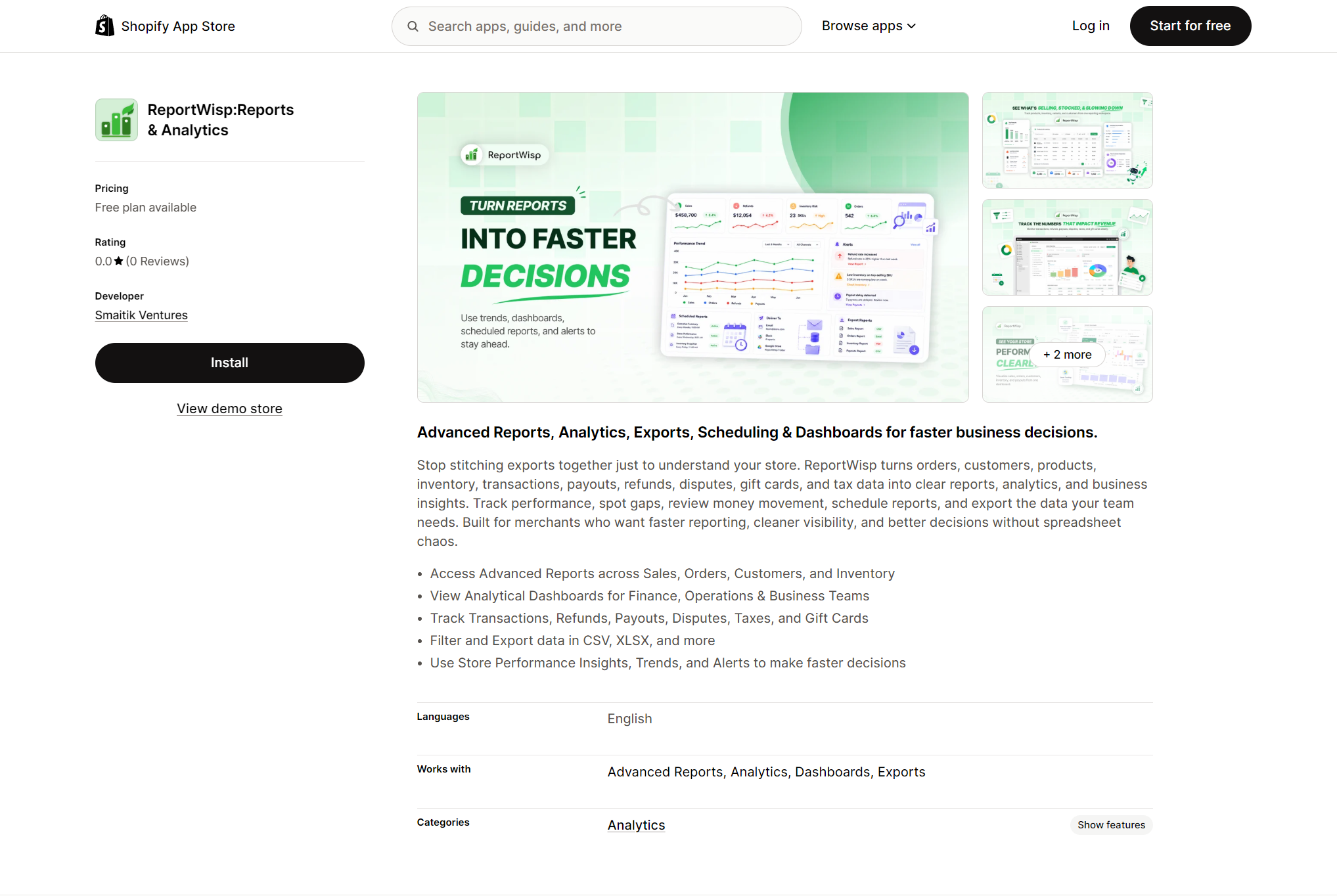The height and width of the screenshot is (896, 1337).
Task: Click the Filter and Export data bullet
Action: [572, 640]
